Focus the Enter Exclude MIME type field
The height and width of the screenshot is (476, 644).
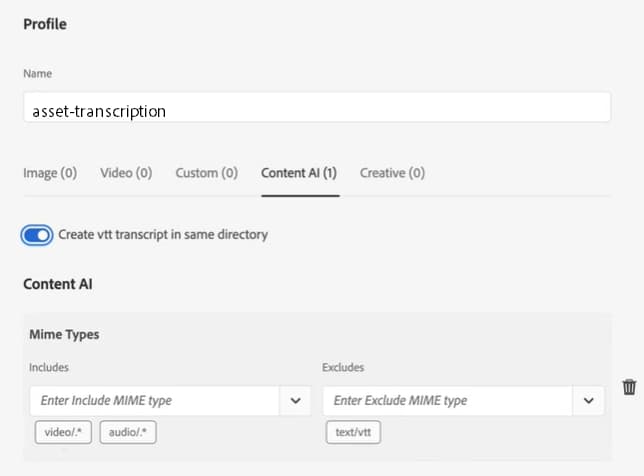click(446, 401)
